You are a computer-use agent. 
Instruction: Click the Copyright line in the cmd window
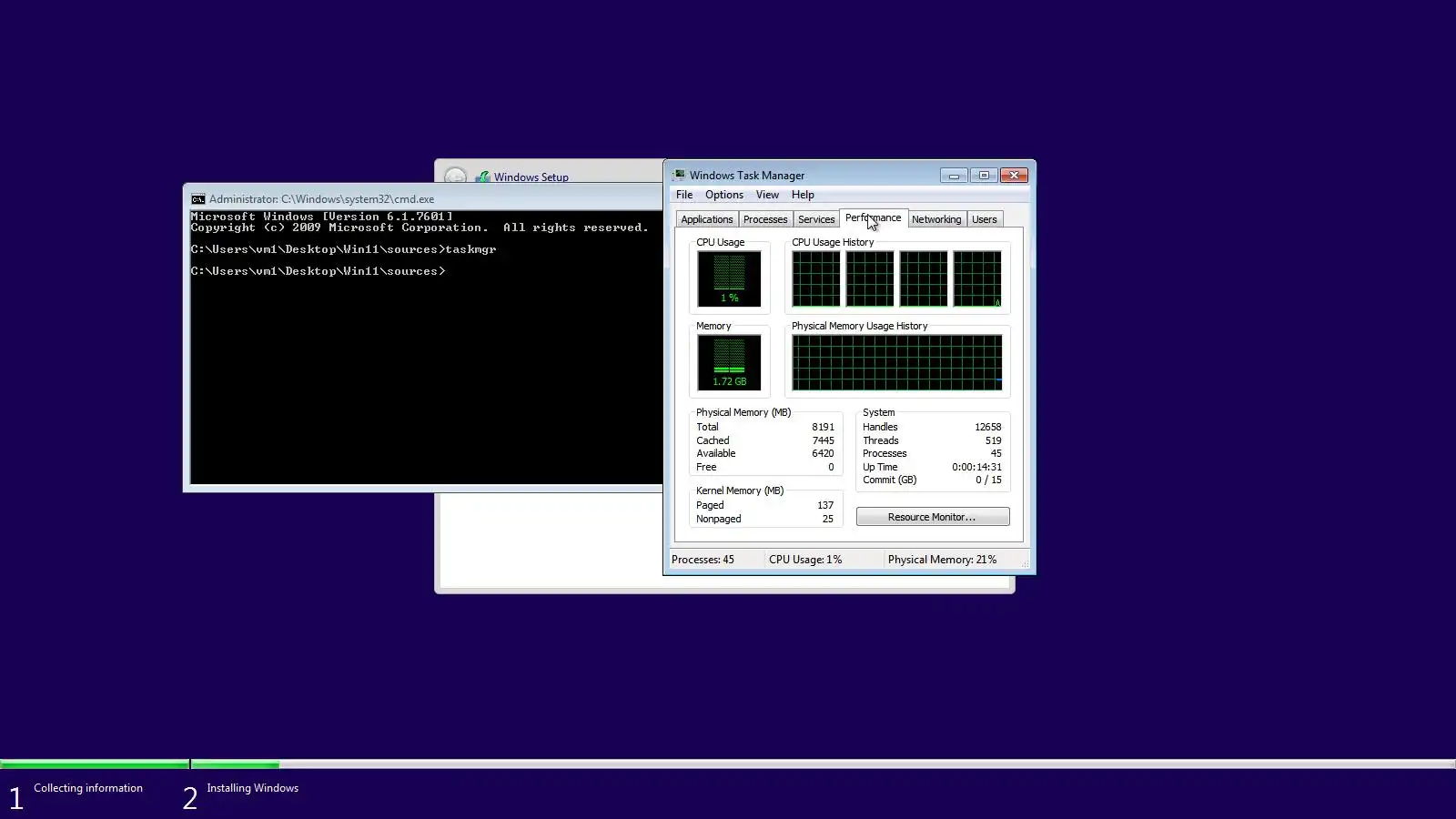420,227
